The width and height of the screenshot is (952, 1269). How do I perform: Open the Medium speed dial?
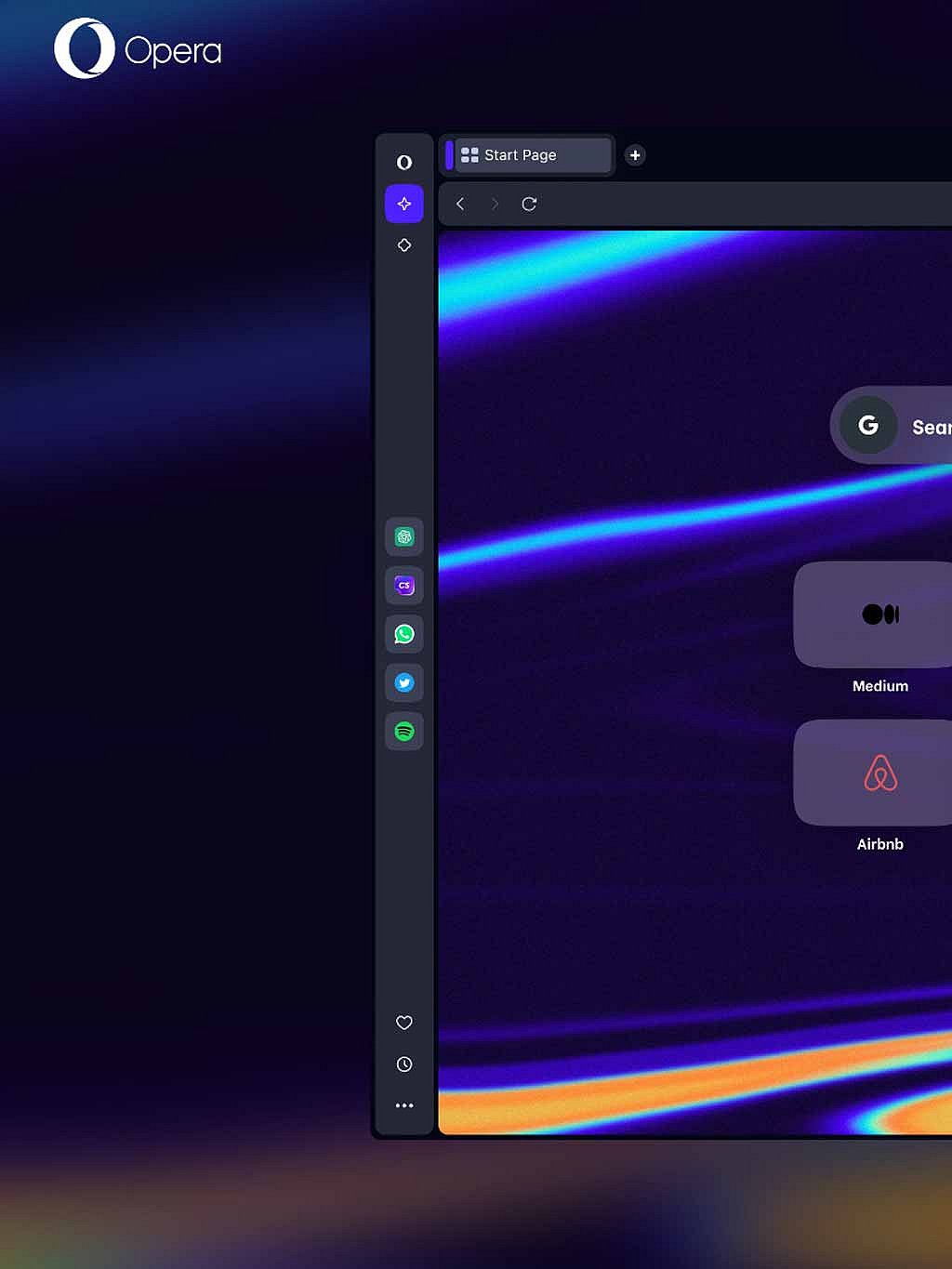879,615
